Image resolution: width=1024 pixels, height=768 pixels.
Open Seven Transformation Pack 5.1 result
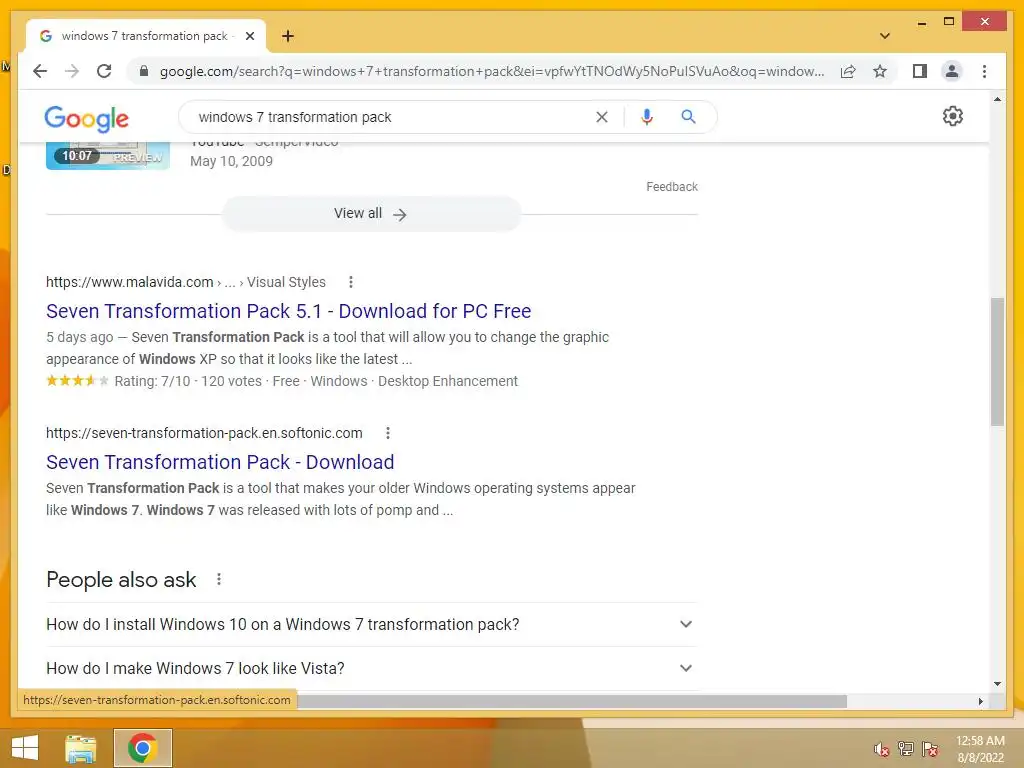point(288,311)
